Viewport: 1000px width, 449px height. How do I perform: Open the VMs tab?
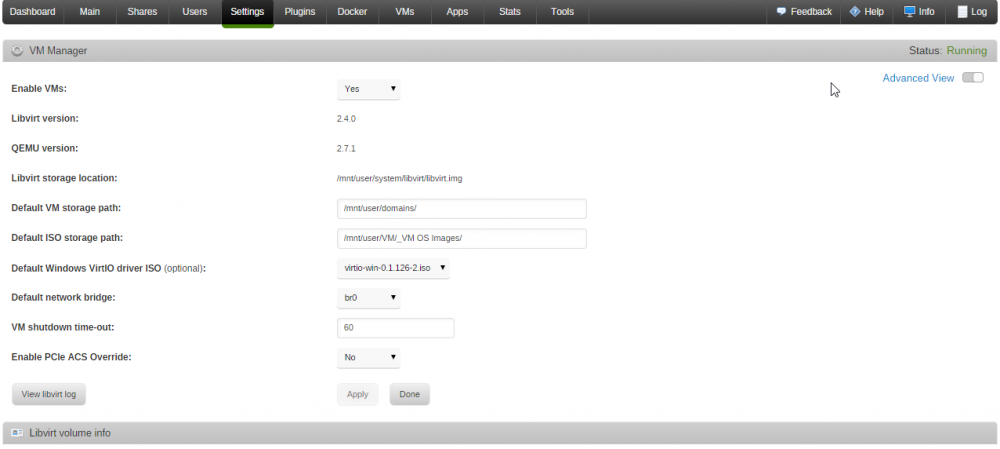405,12
